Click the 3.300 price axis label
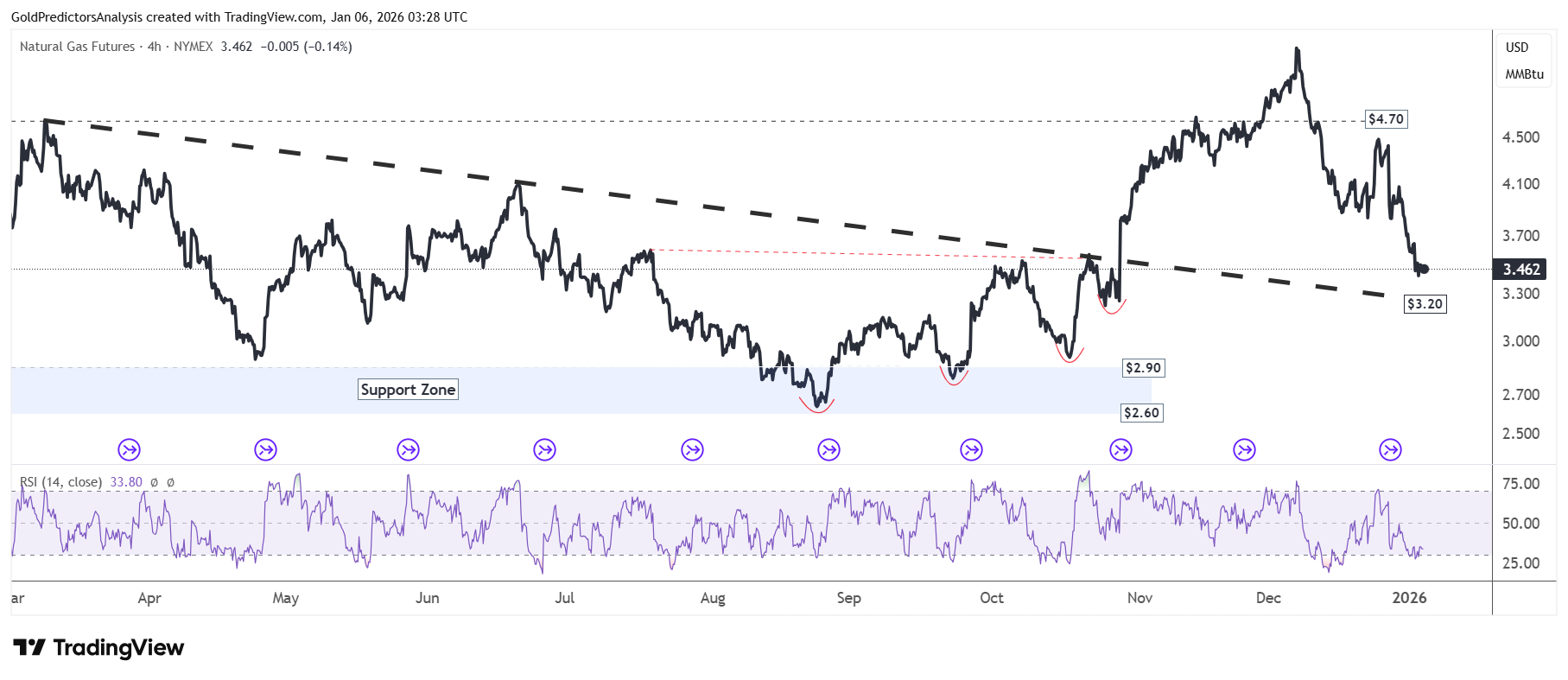 (1520, 294)
